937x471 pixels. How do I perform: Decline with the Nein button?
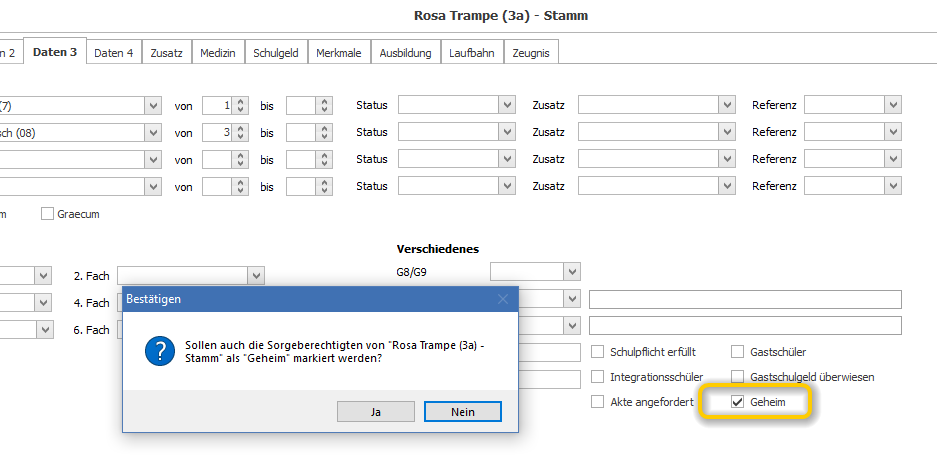tap(463, 411)
